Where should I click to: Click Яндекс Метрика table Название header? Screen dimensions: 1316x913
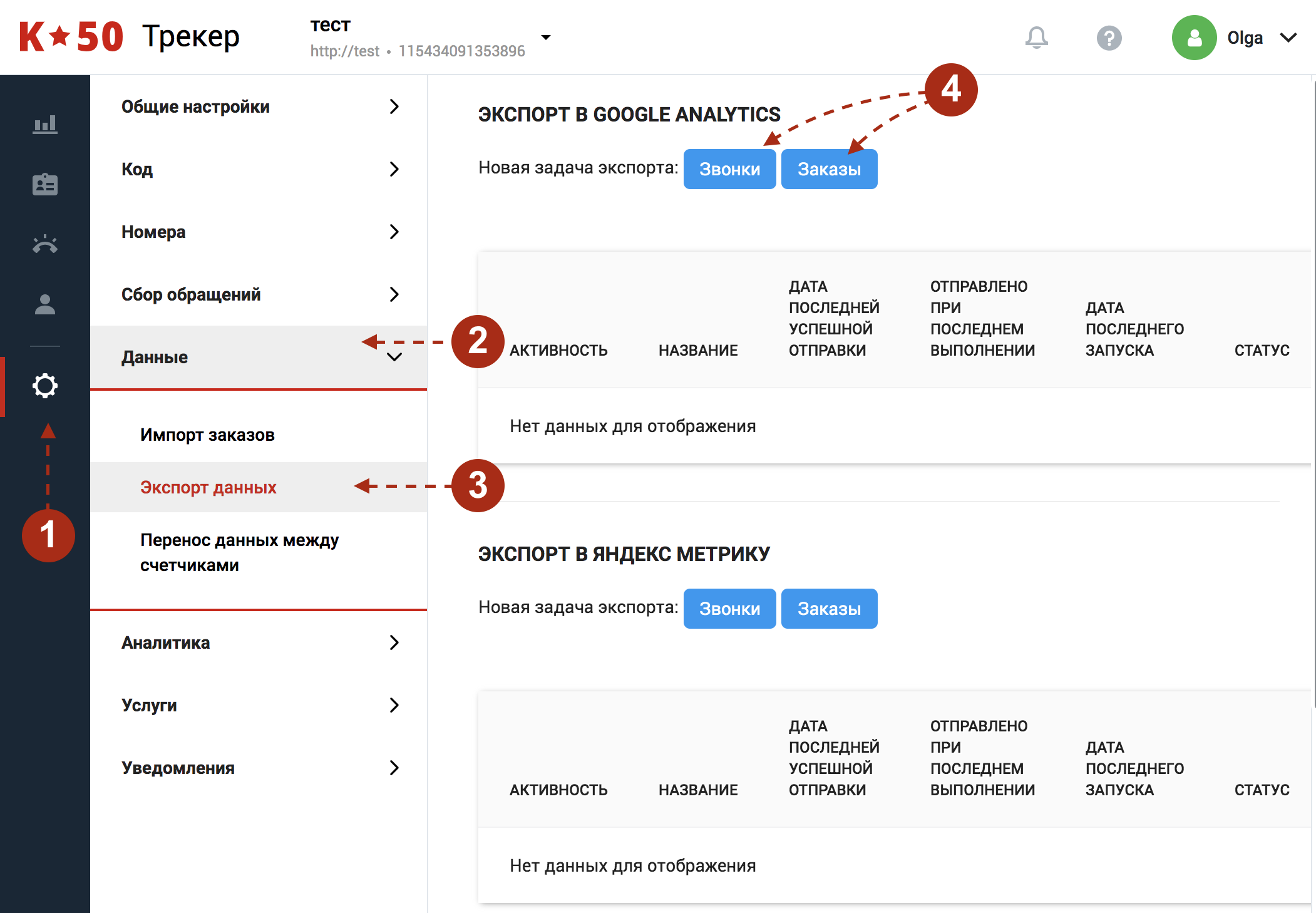point(698,790)
